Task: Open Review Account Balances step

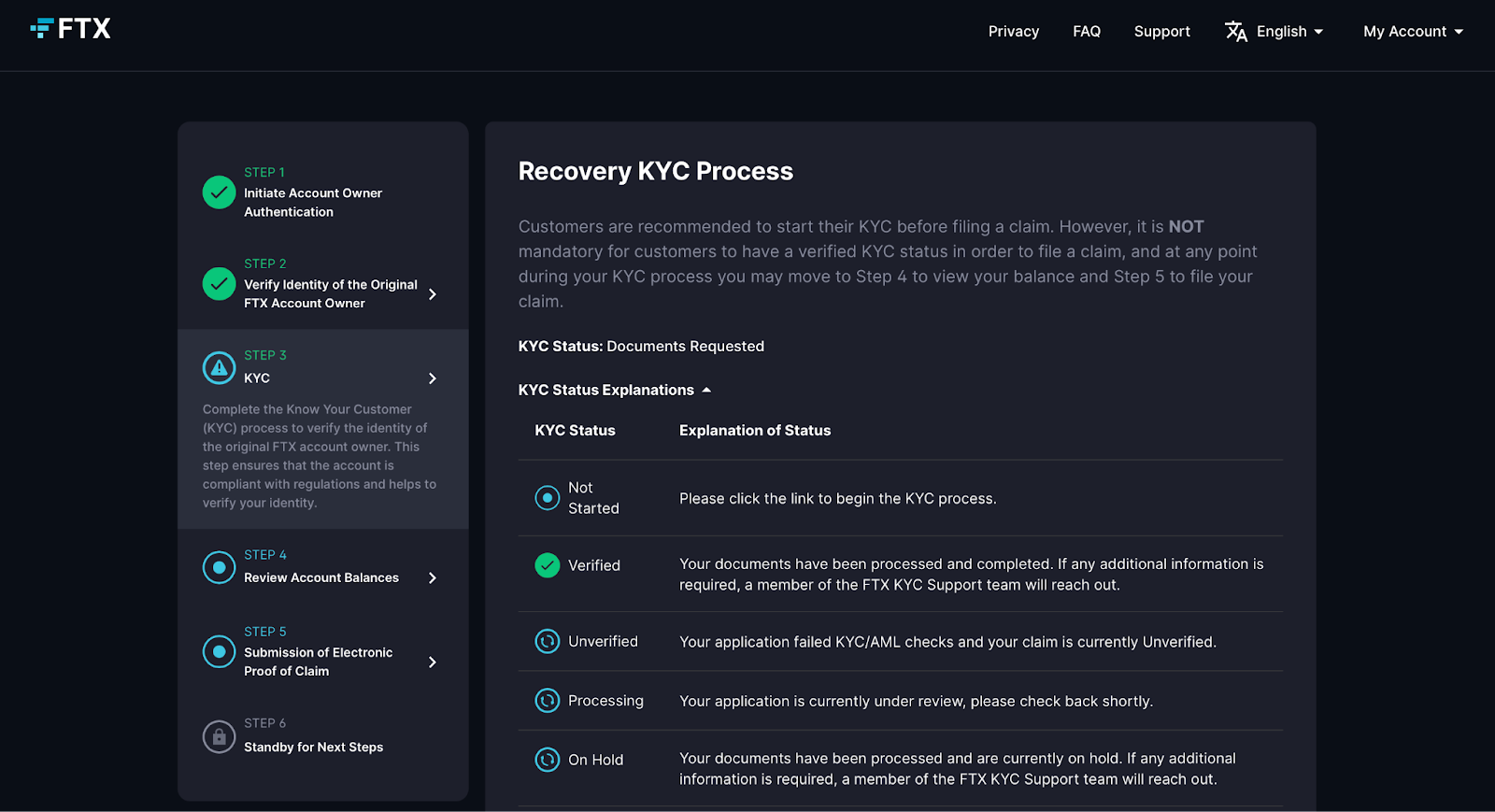Action: pyautogui.click(x=321, y=577)
